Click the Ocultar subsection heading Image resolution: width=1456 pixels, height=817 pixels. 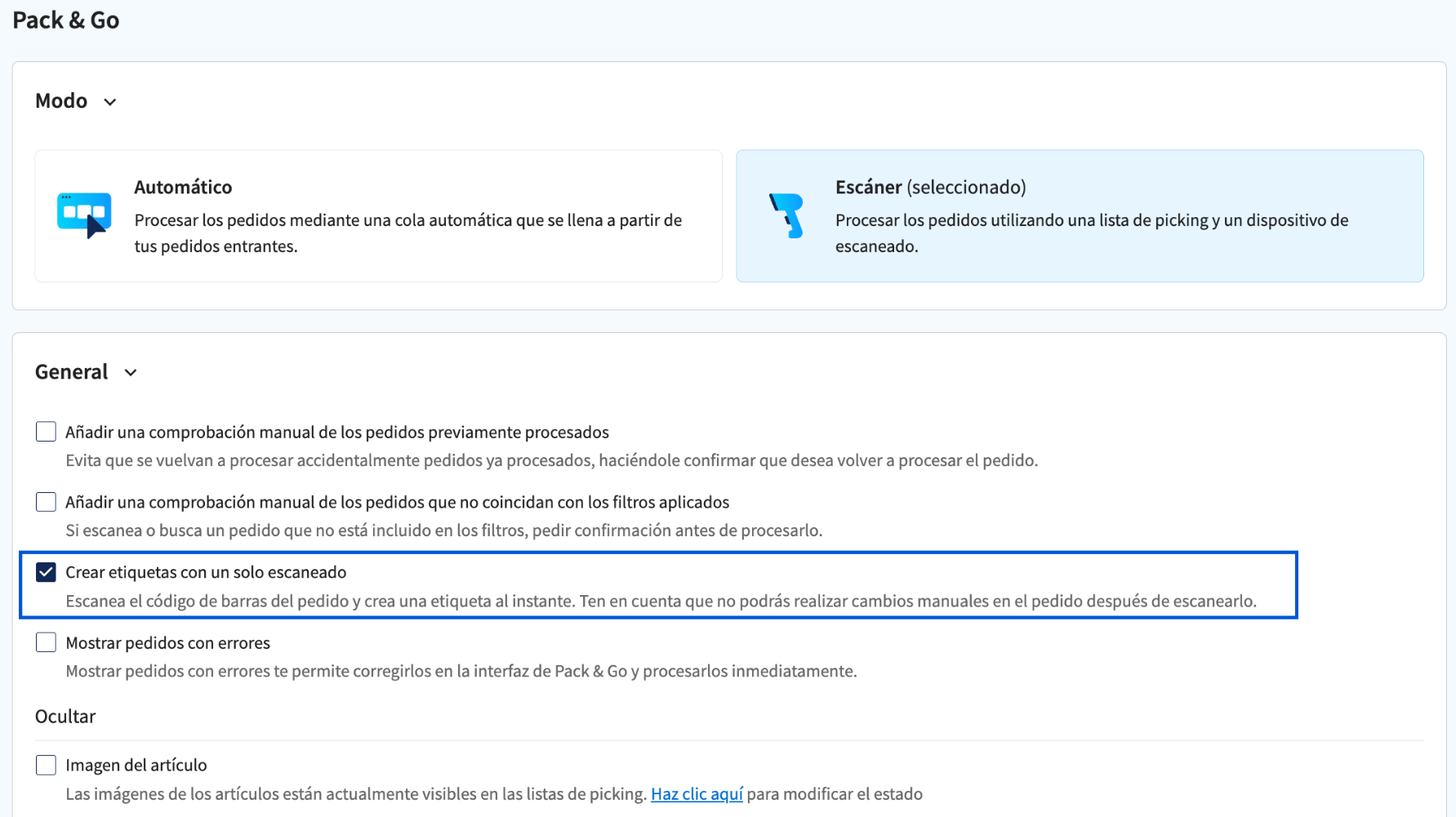click(x=65, y=716)
